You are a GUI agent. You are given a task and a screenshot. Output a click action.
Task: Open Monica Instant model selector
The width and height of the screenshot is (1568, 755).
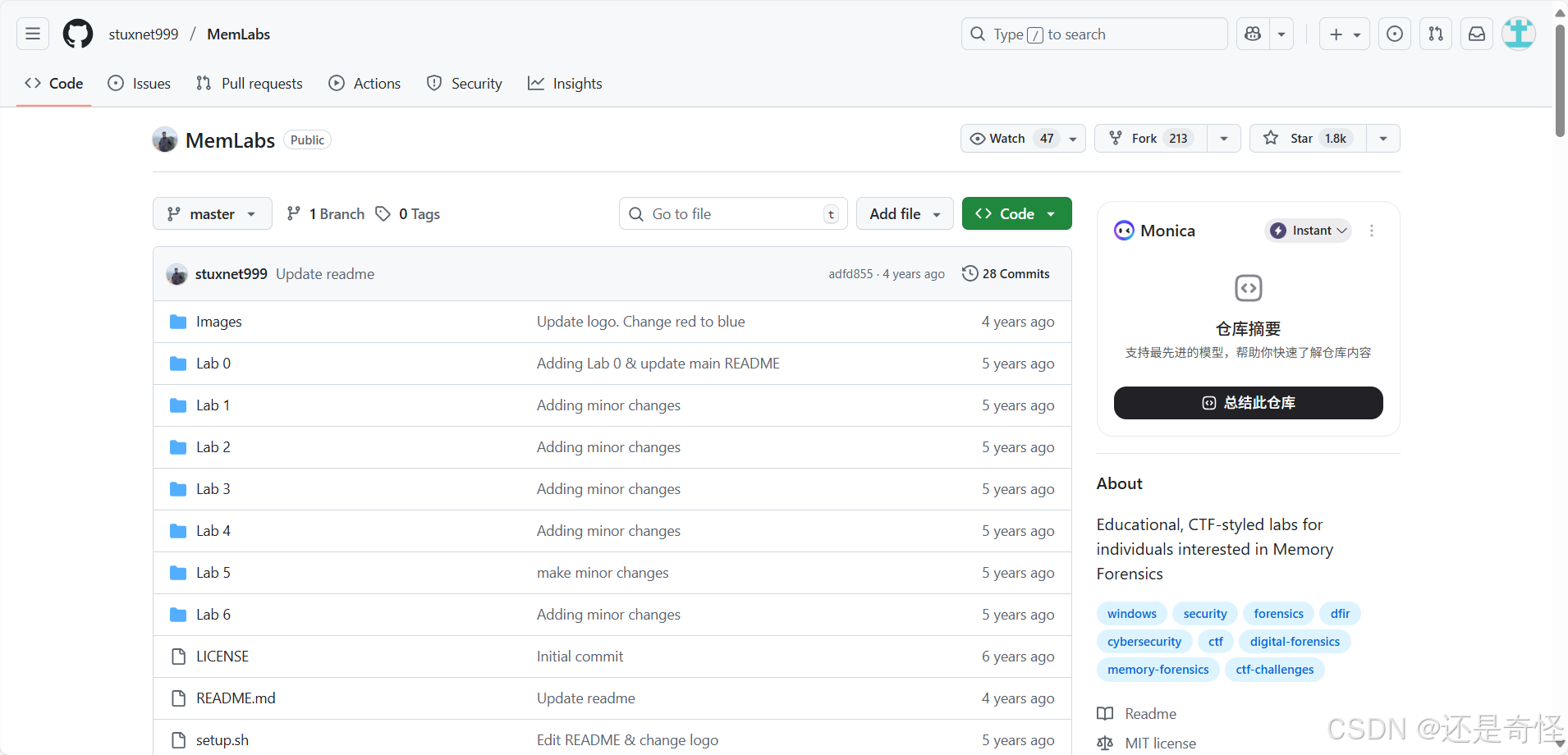coord(1308,231)
